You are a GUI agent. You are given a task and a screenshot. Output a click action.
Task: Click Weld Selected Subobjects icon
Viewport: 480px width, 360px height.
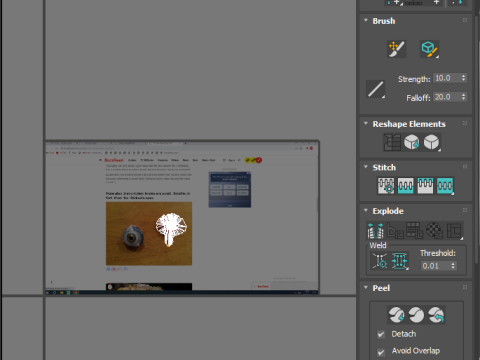tap(399, 261)
